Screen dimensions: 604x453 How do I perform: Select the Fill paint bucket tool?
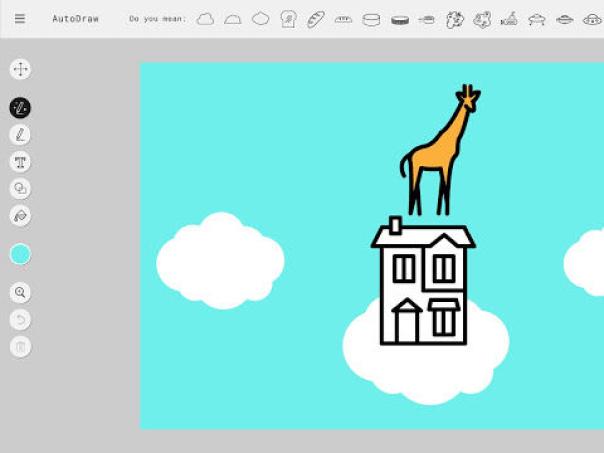coord(20,215)
